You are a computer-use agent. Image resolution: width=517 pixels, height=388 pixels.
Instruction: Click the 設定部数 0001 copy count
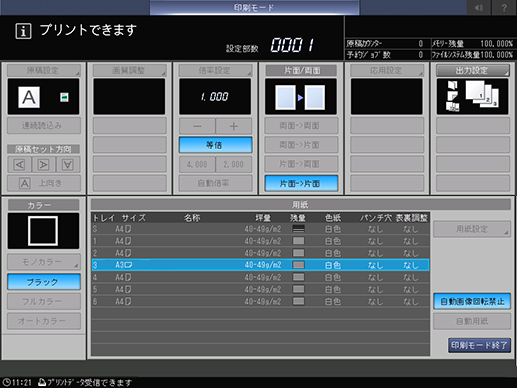coord(292,45)
